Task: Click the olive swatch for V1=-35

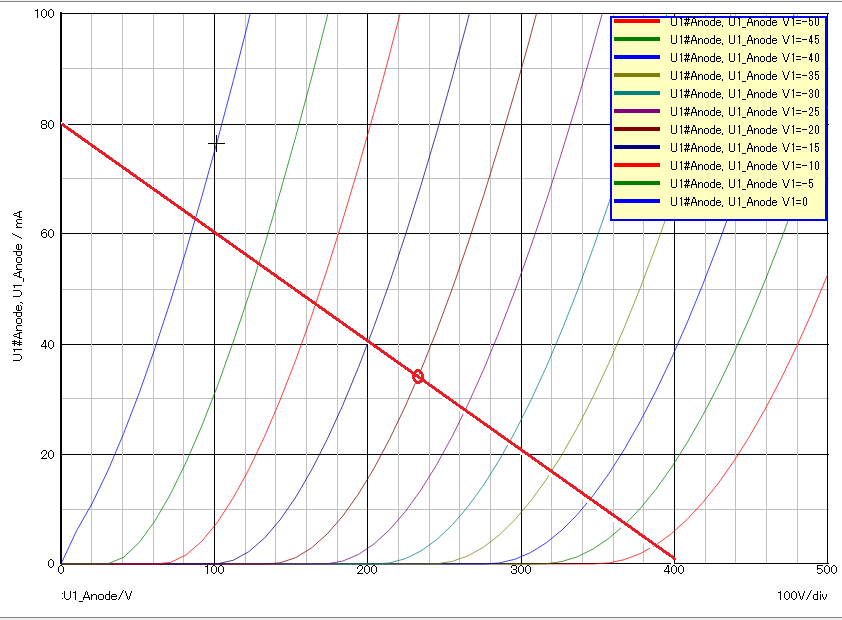Action: 637,75
